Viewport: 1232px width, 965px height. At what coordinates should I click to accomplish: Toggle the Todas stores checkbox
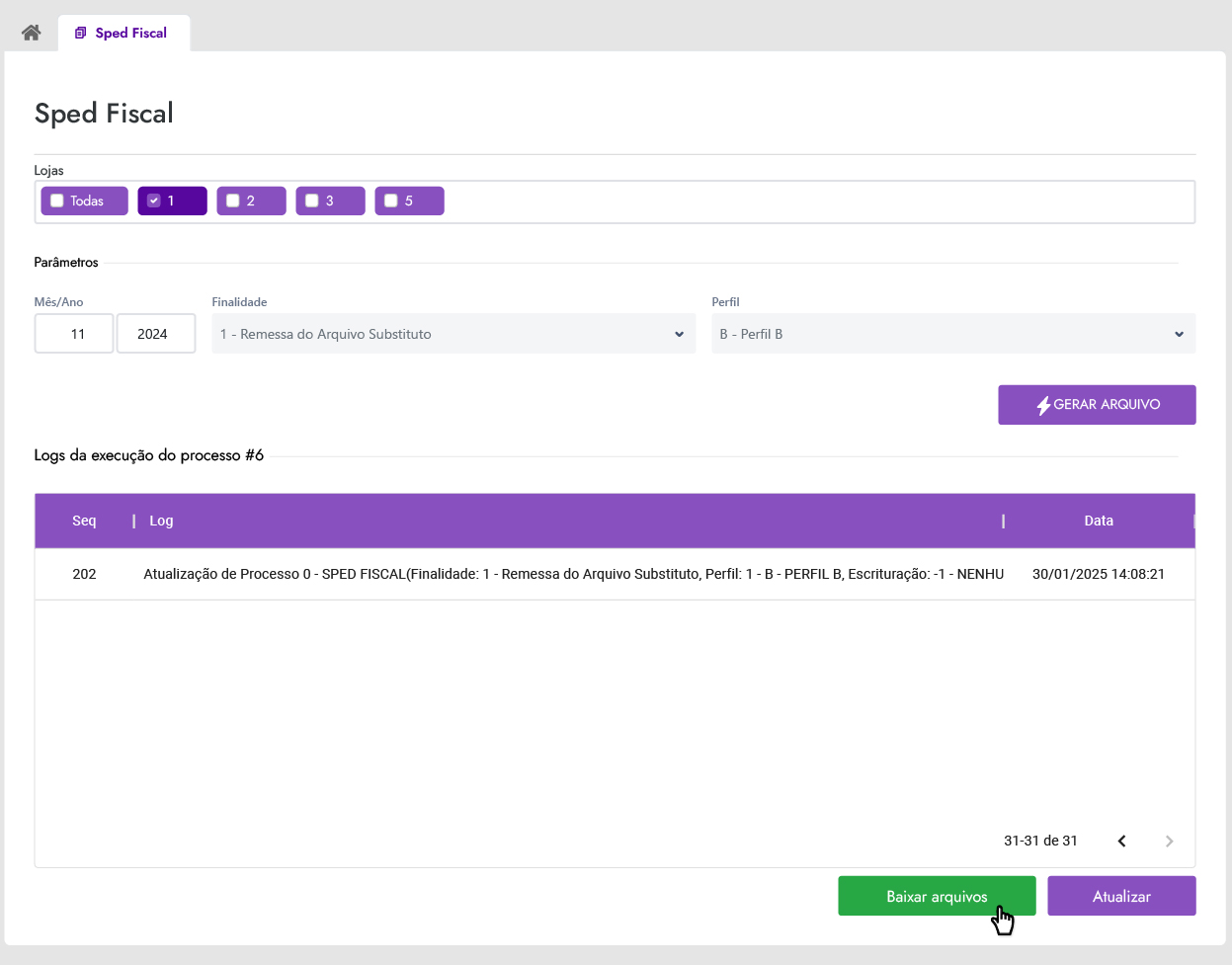click(x=57, y=201)
